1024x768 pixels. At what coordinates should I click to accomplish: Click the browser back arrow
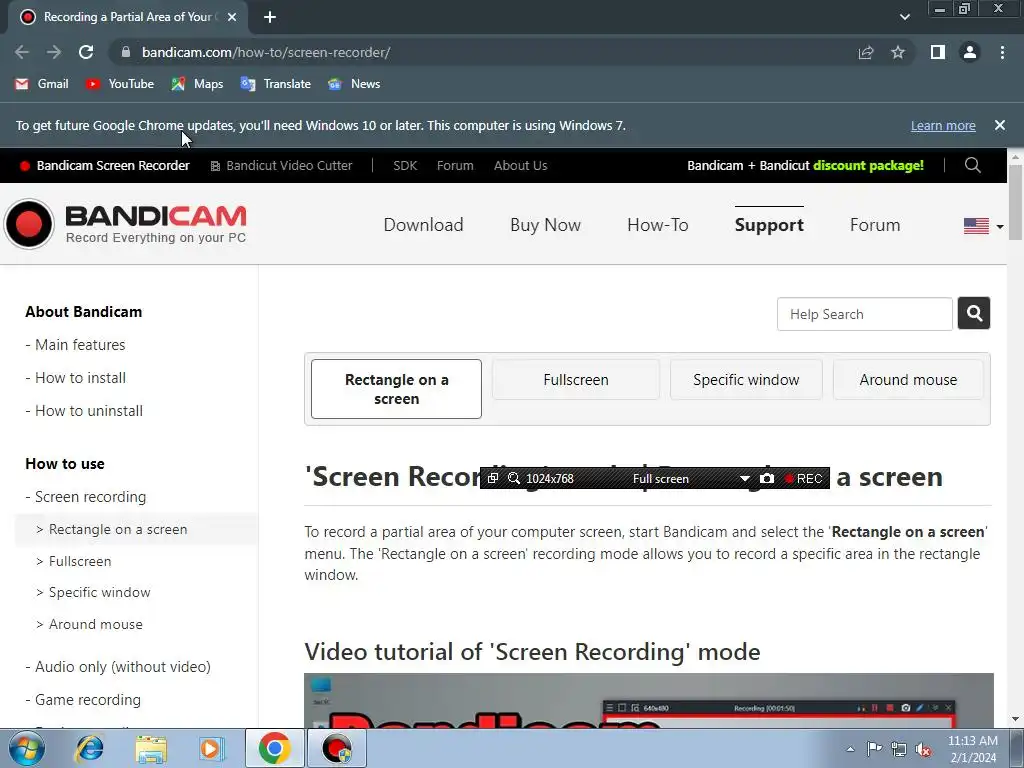pyautogui.click(x=22, y=52)
